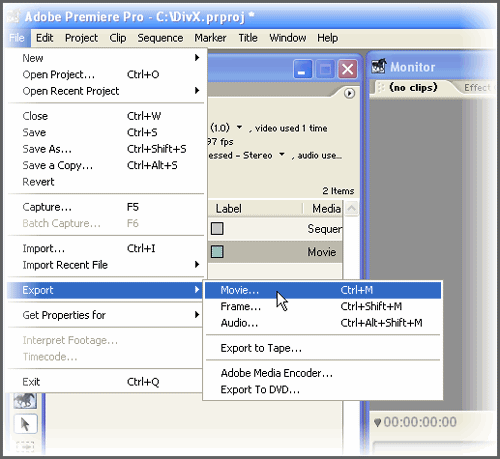Image resolution: width=500 pixels, height=459 pixels.
Task: Close the Project window
Action: pyautogui.click(x=347, y=69)
